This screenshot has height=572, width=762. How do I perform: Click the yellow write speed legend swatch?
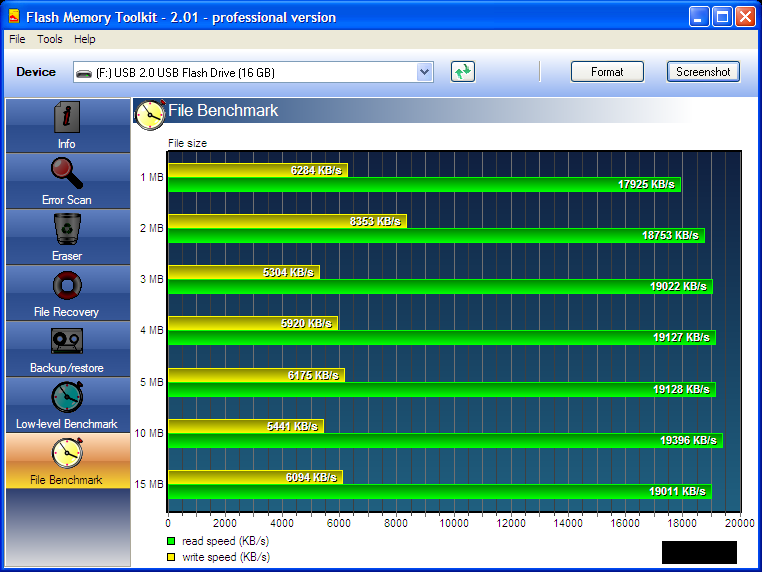pyautogui.click(x=171, y=557)
